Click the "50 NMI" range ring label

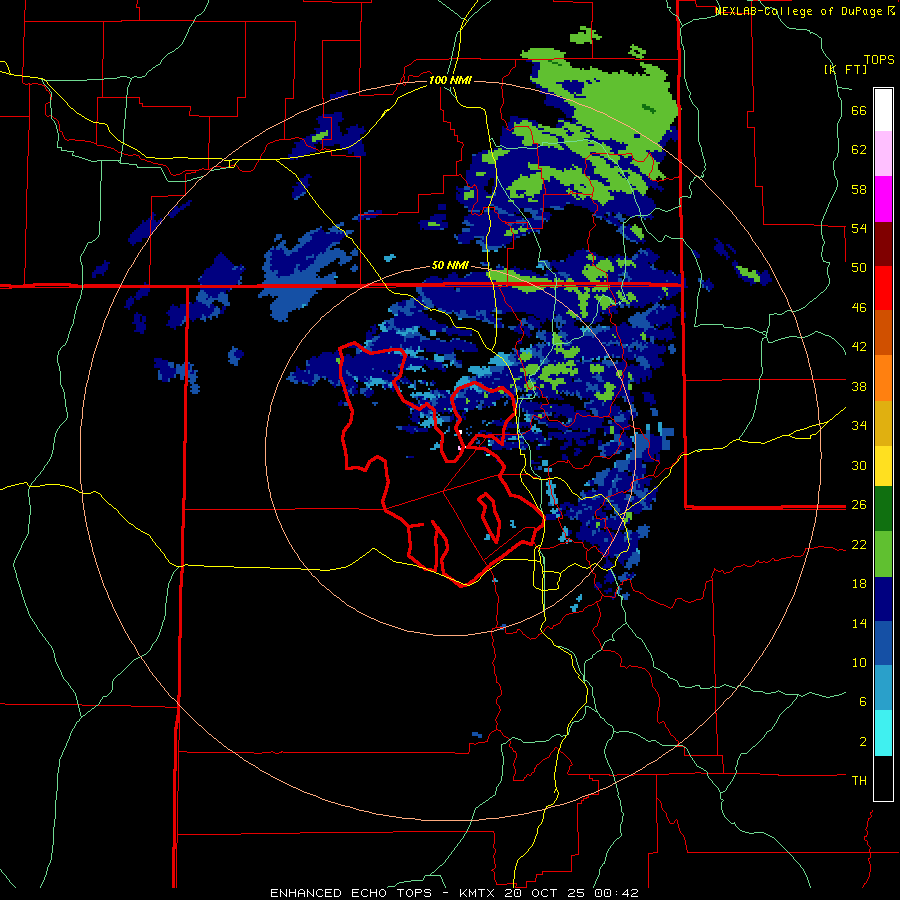pyautogui.click(x=450, y=265)
